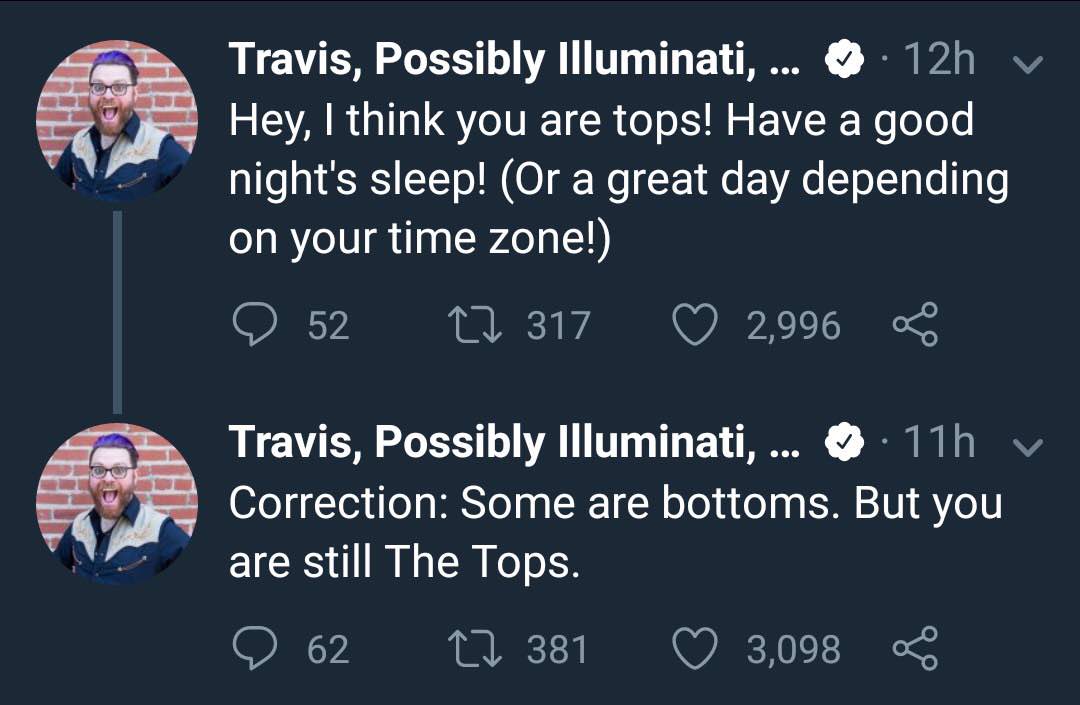This screenshot has width=1080, height=705.
Task: Tap the verified badge on the second tweet
Action: 844,443
